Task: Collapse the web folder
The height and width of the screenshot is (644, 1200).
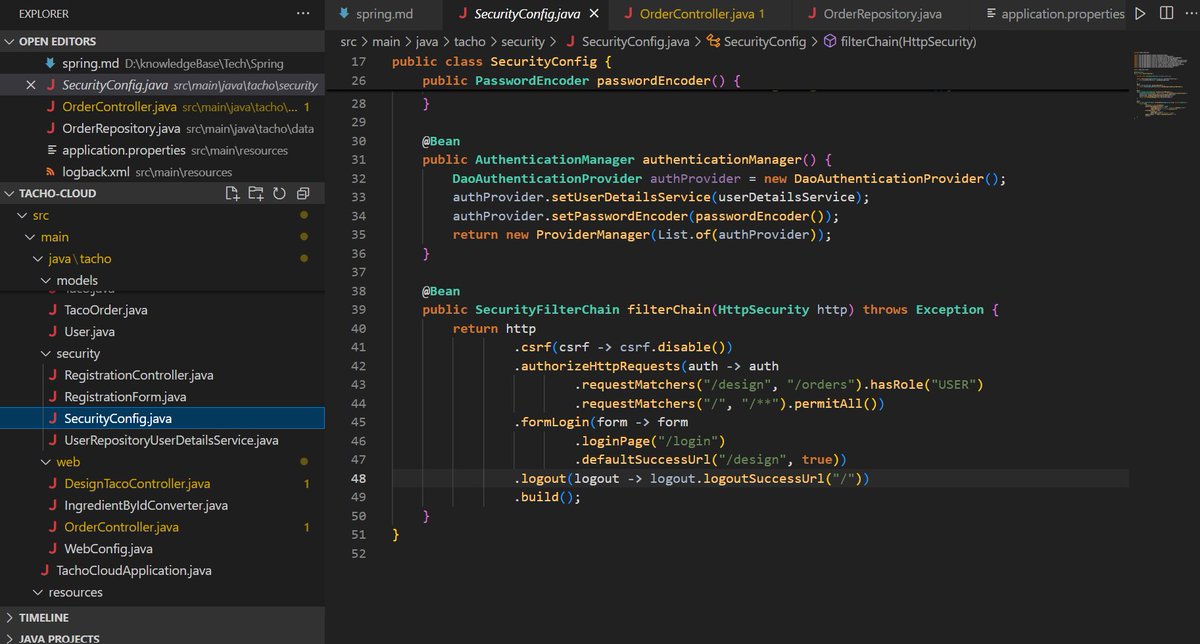Action: 46,462
